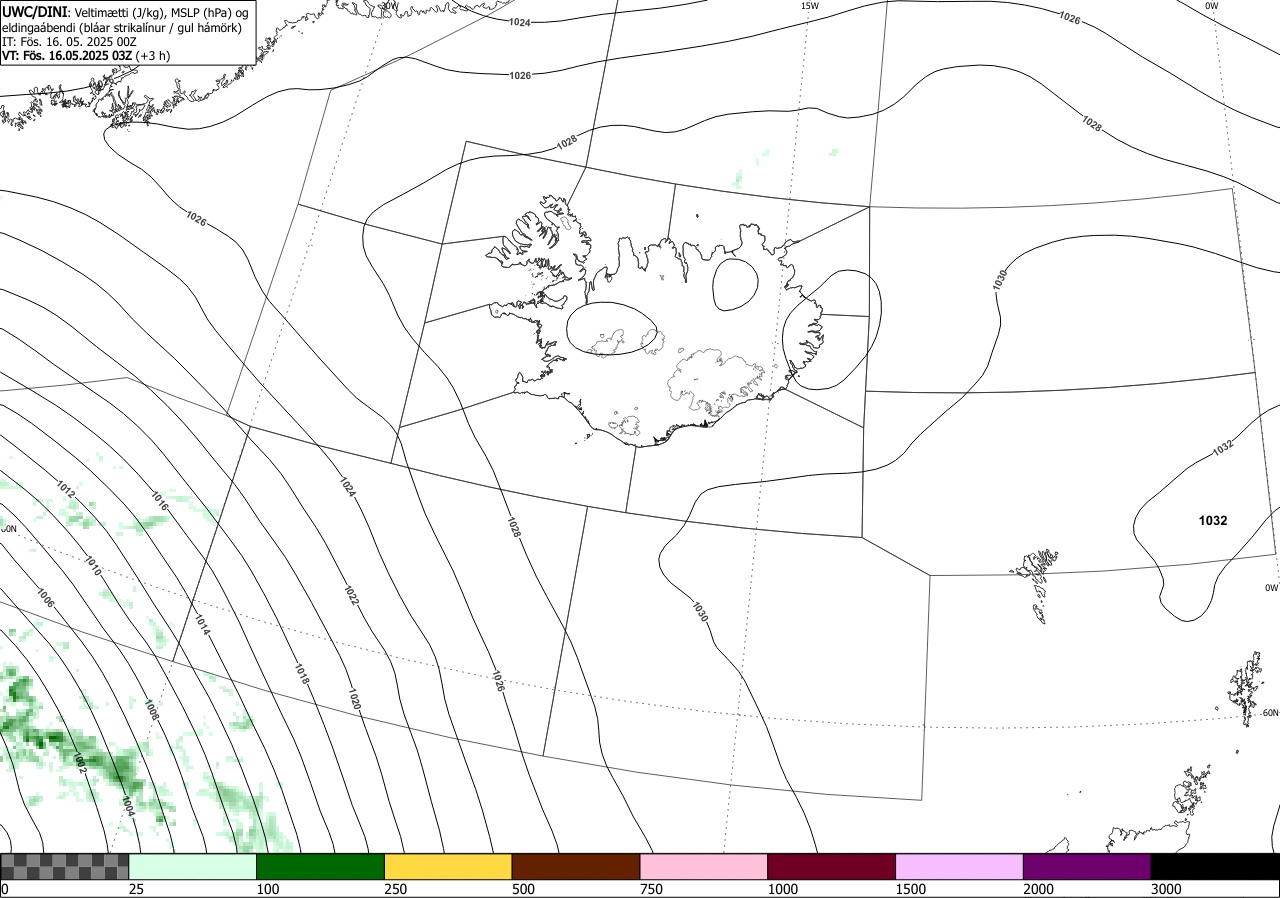Click the 1002 isobar label
Viewport: 1280px width, 898px height.
pos(80,763)
